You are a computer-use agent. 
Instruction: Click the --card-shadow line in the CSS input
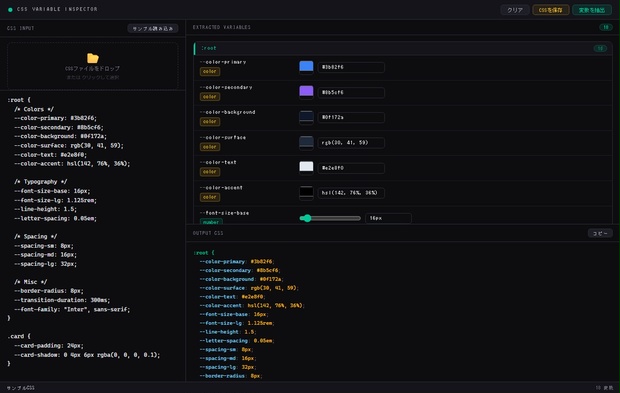point(87,355)
